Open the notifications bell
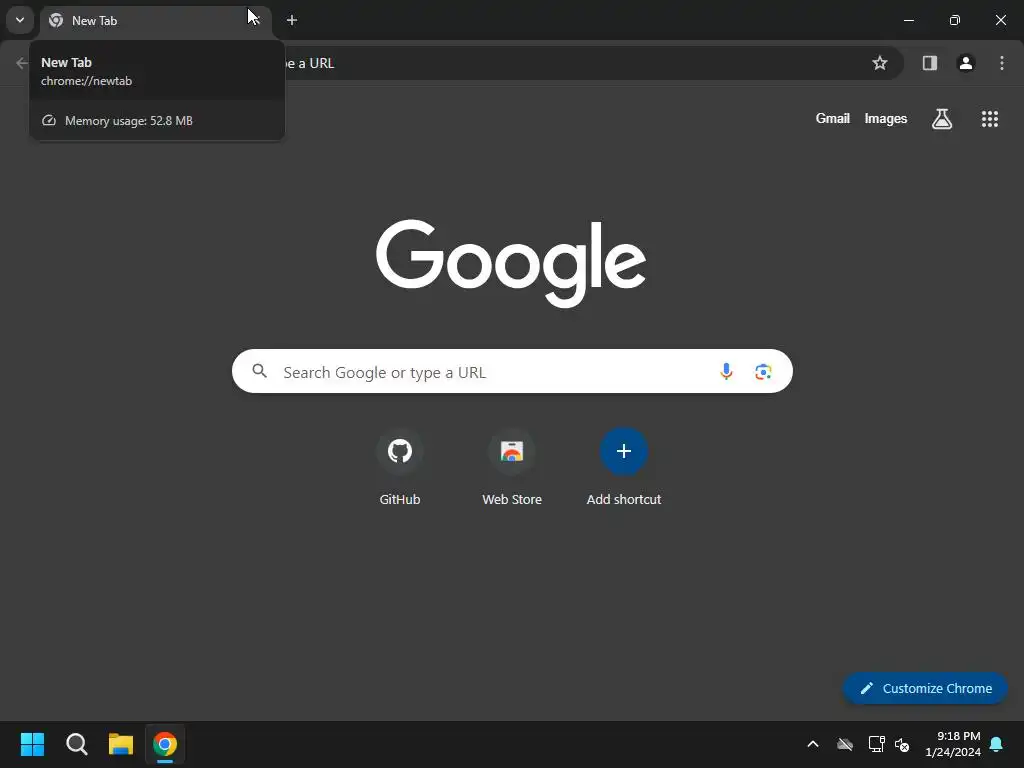The height and width of the screenshot is (768, 1024). 997,744
